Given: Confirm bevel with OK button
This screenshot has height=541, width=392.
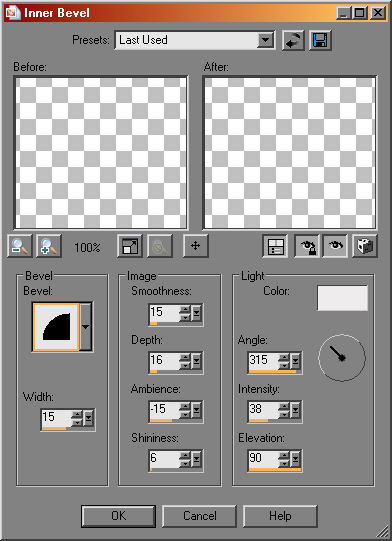Looking at the screenshot, I should [118, 516].
